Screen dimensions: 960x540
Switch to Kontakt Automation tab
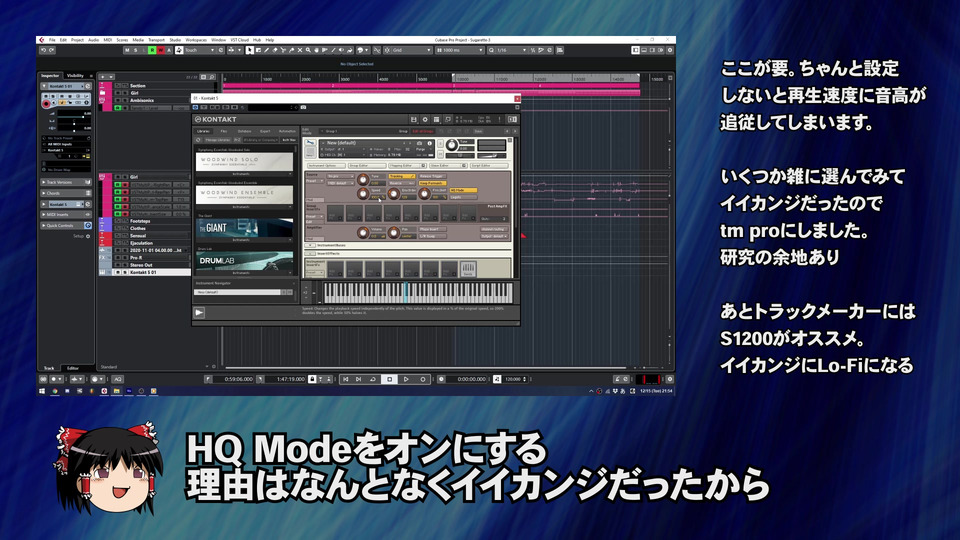point(287,131)
